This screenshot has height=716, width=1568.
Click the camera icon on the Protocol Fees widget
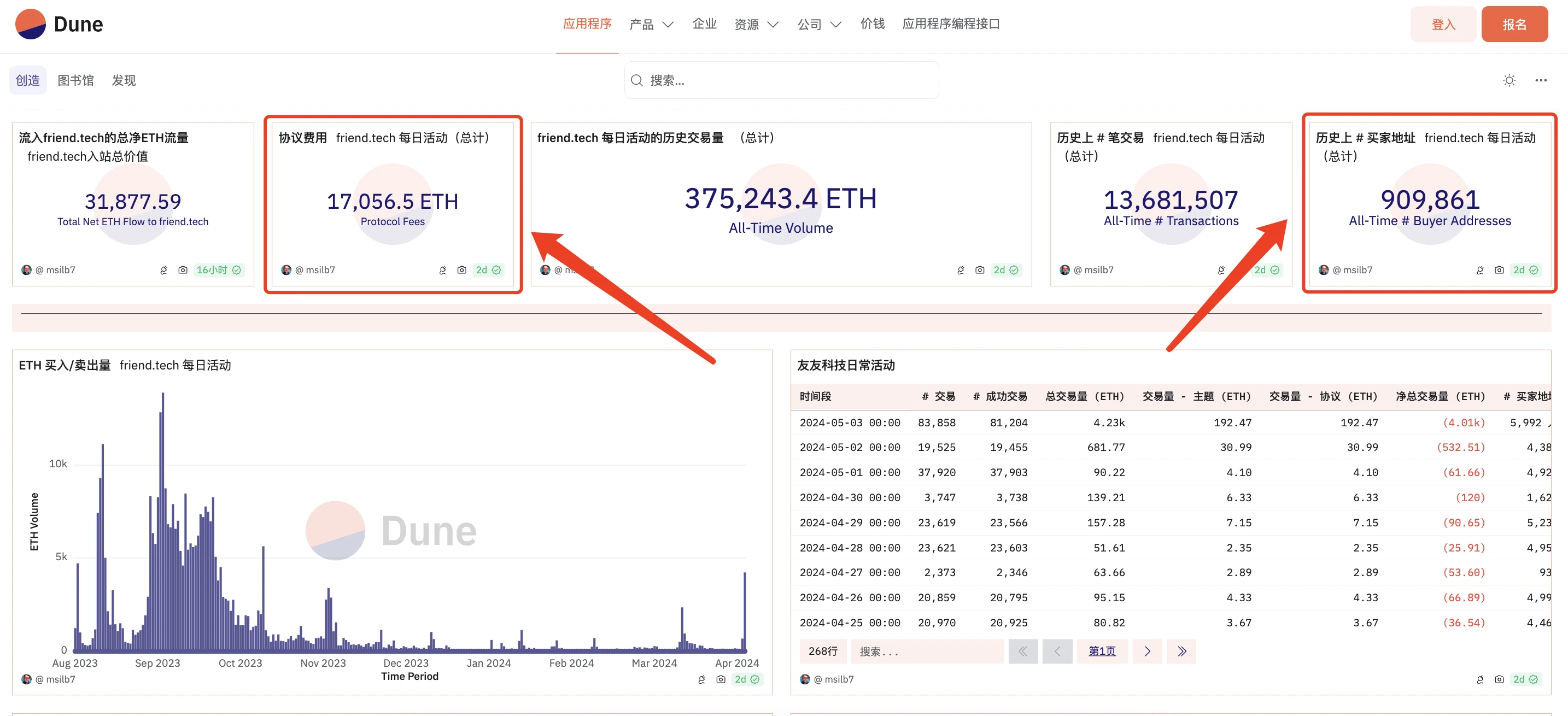point(461,269)
